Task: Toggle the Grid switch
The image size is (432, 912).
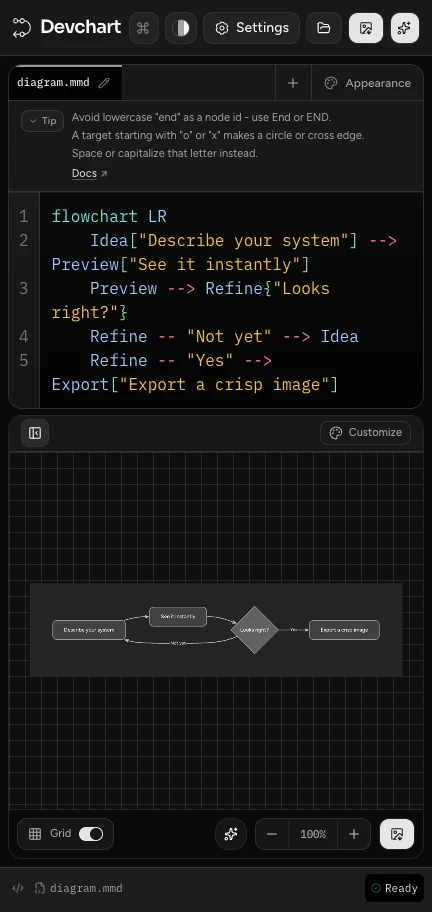Action: click(x=91, y=833)
